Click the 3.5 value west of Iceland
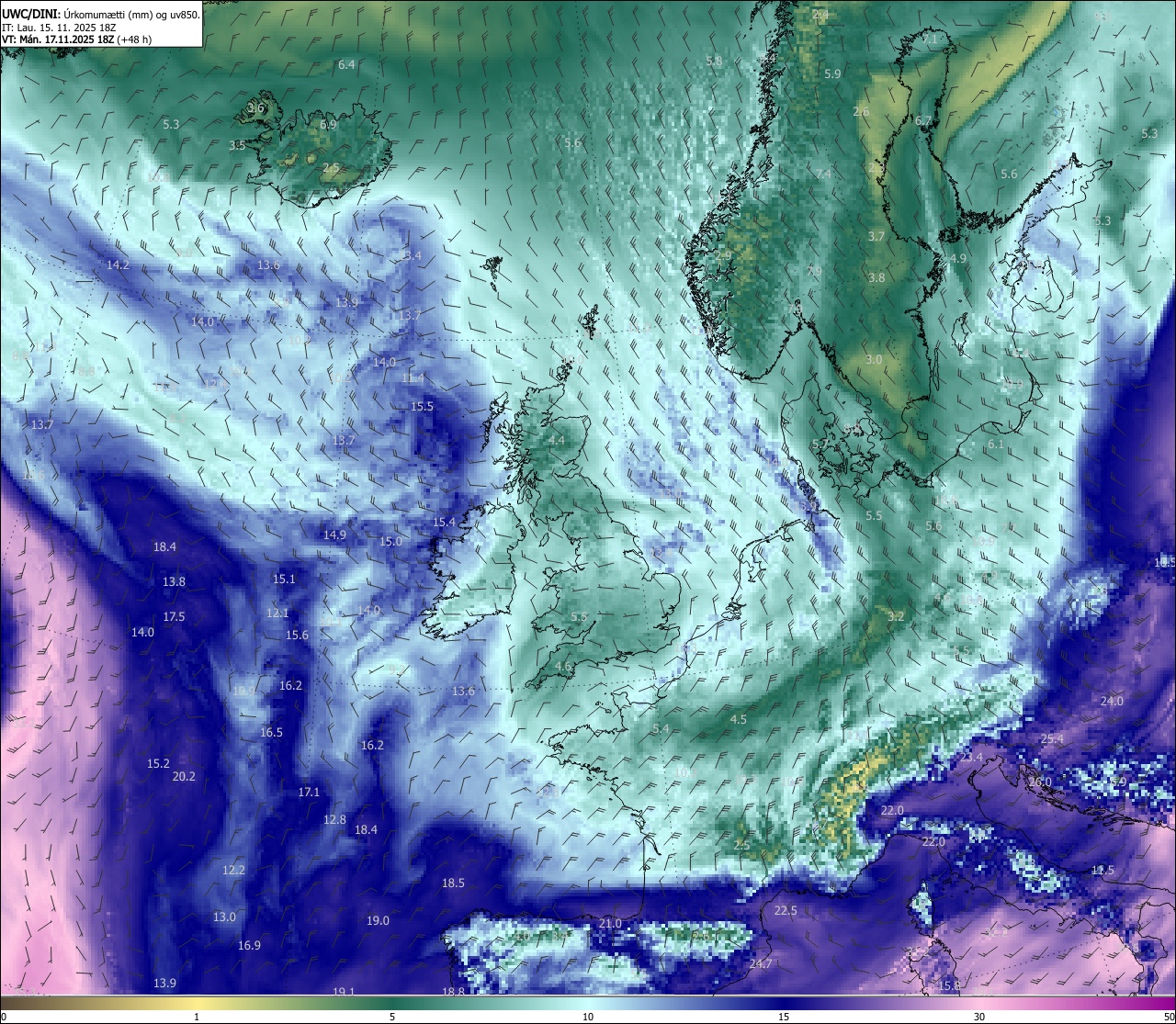The width and height of the screenshot is (1176, 1024). (x=237, y=145)
